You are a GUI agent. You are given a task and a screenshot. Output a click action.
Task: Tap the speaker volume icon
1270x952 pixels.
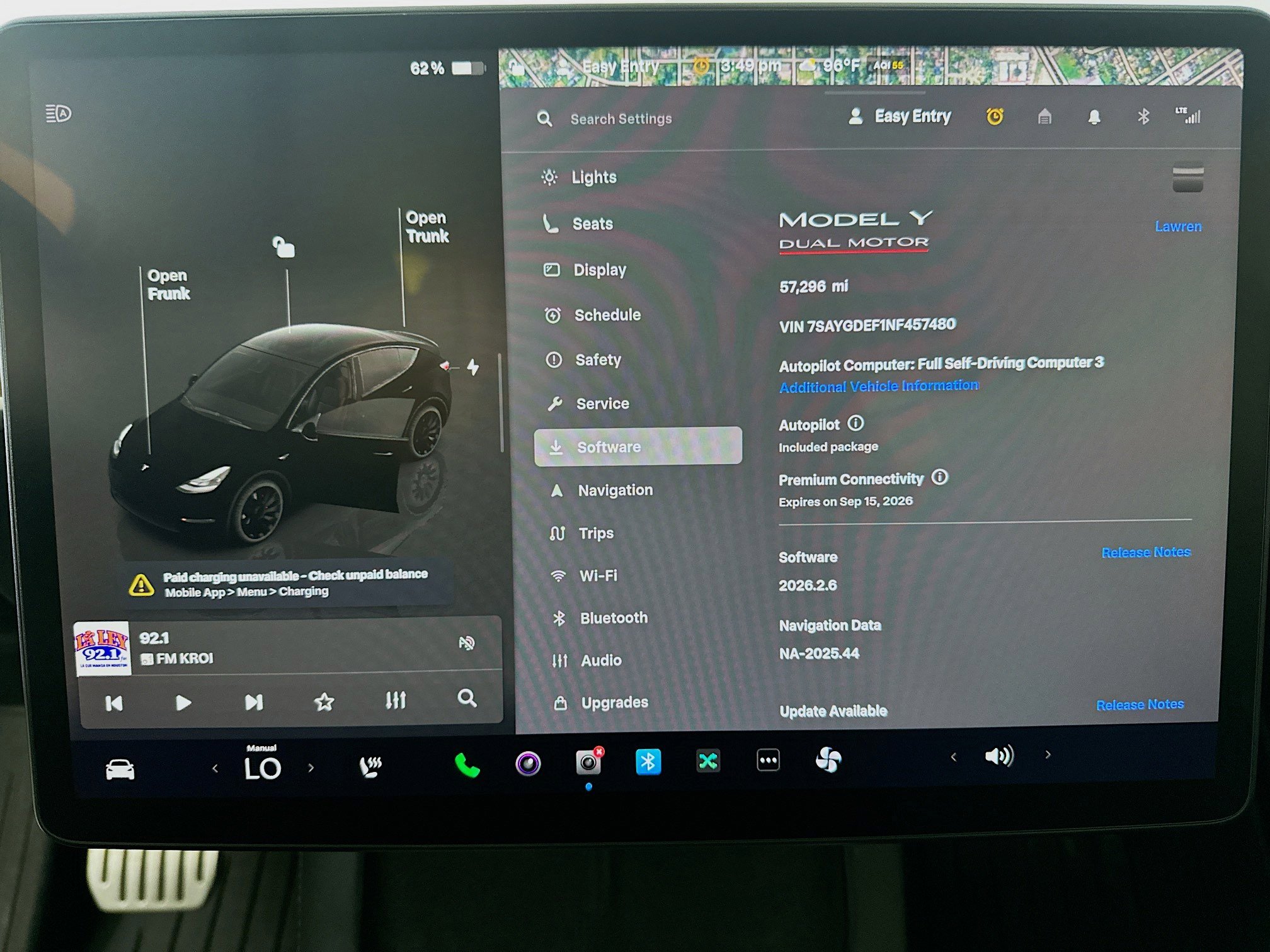point(1000,756)
